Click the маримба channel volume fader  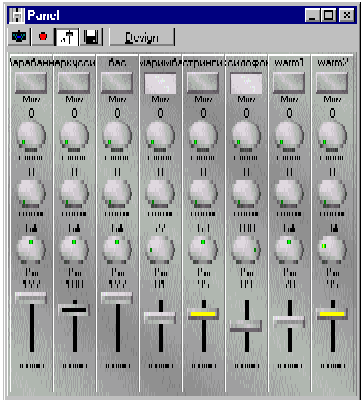coord(160,317)
